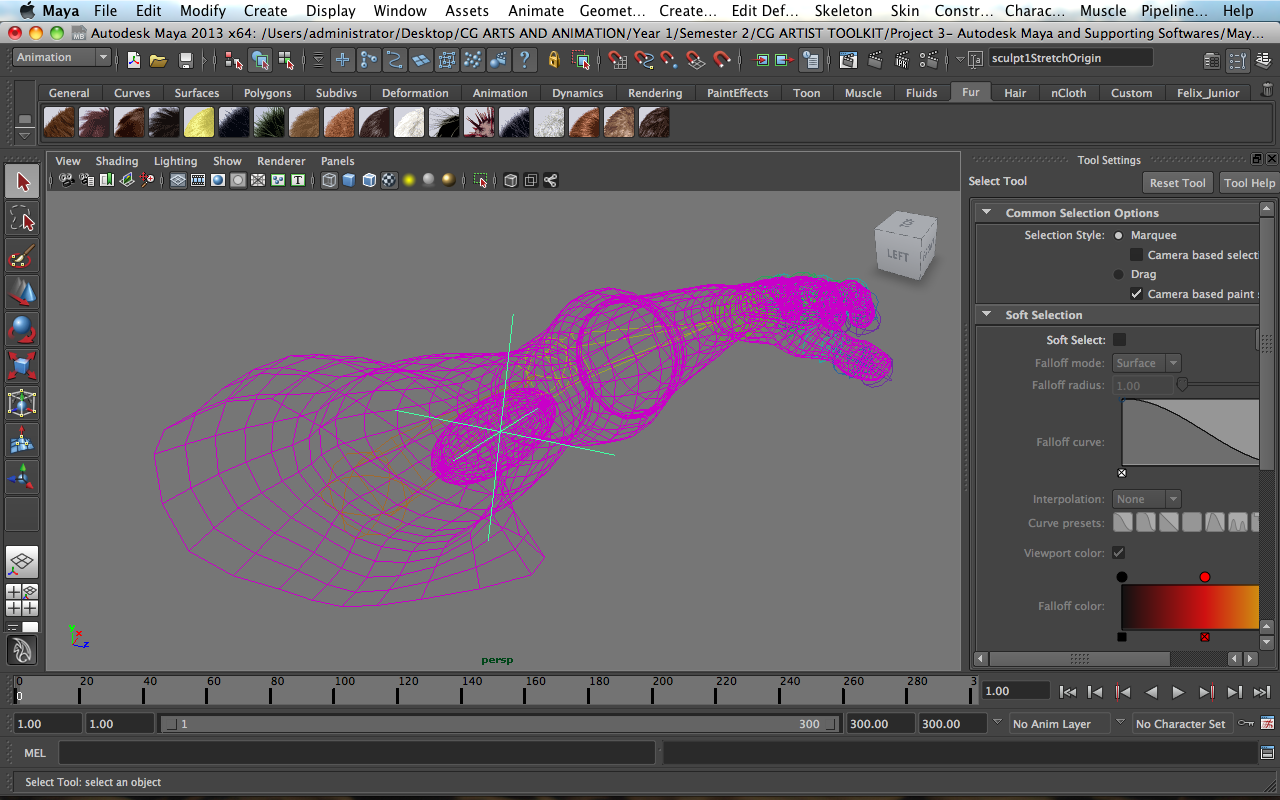
Task: Click the view cube in the viewport
Action: tap(905, 246)
